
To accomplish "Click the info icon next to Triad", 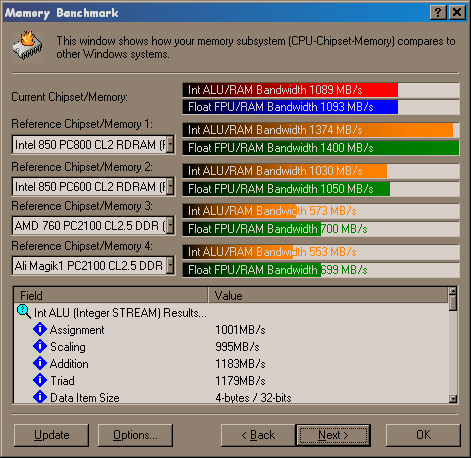I will pos(40,380).
